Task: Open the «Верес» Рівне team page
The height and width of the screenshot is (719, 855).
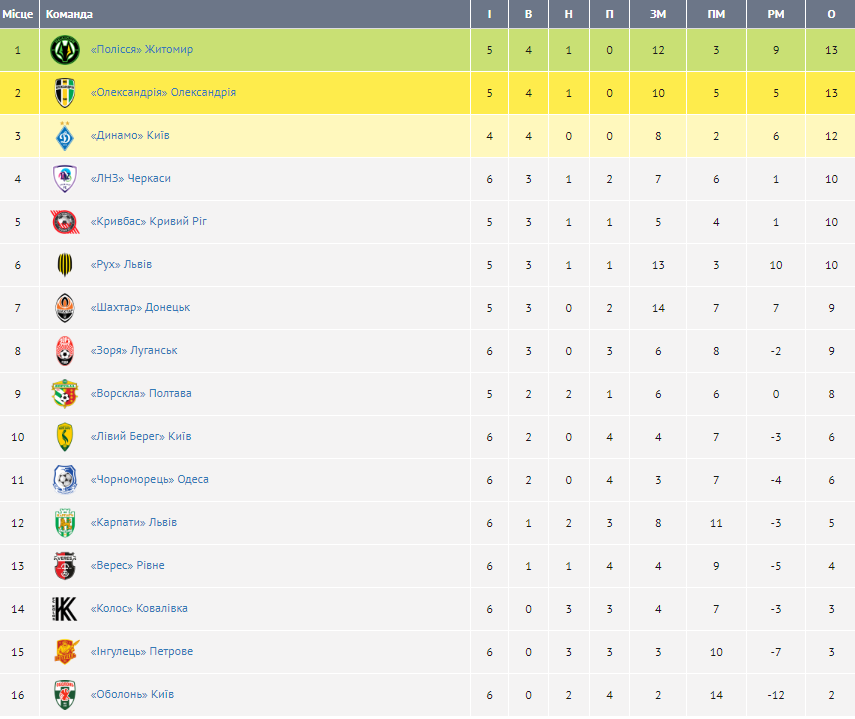Action: (128, 565)
